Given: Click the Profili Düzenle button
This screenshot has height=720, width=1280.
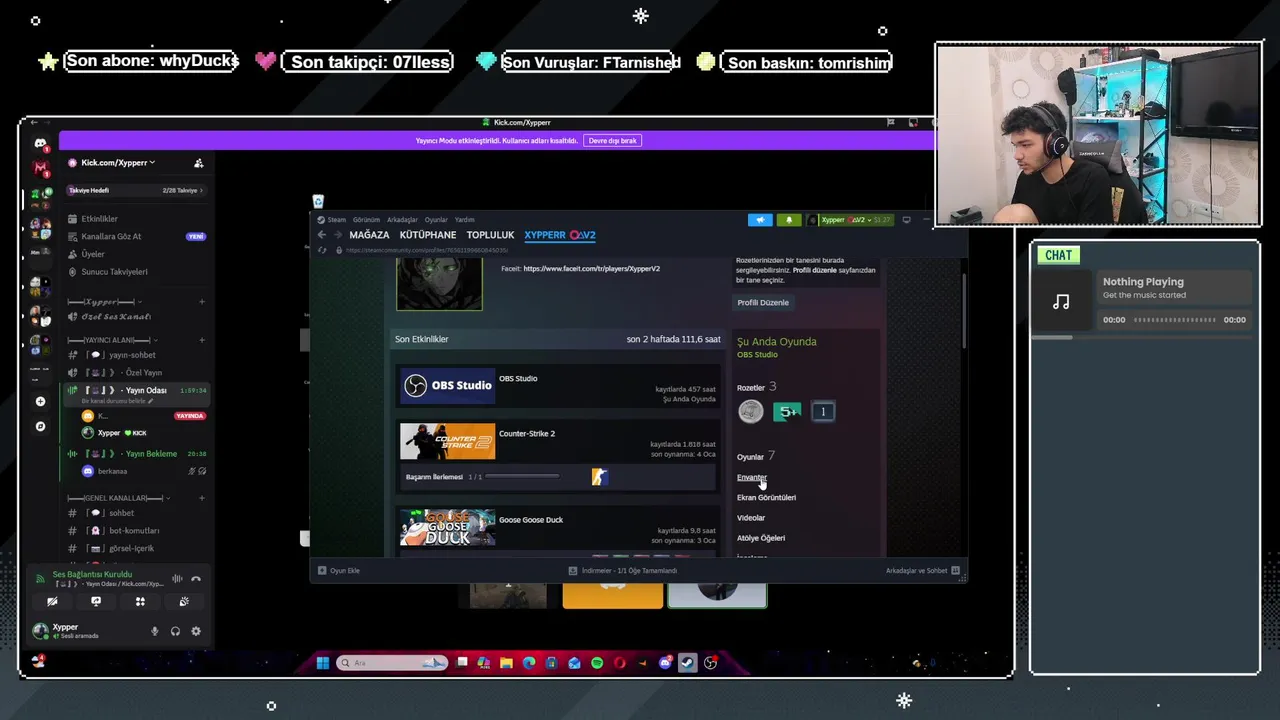Looking at the screenshot, I should [763, 303].
